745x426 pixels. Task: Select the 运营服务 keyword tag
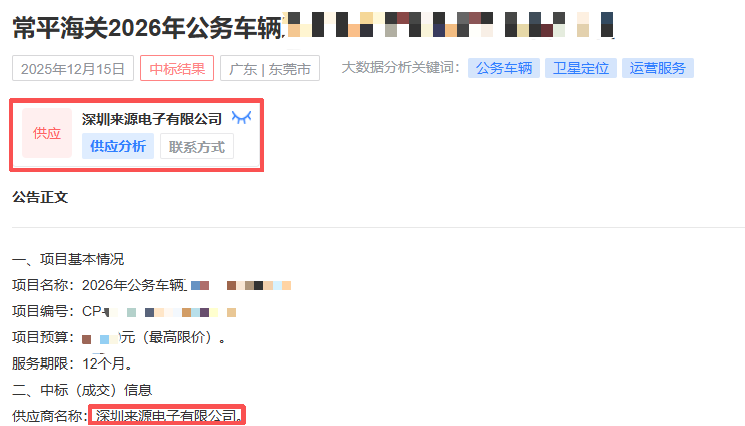[658, 68]
